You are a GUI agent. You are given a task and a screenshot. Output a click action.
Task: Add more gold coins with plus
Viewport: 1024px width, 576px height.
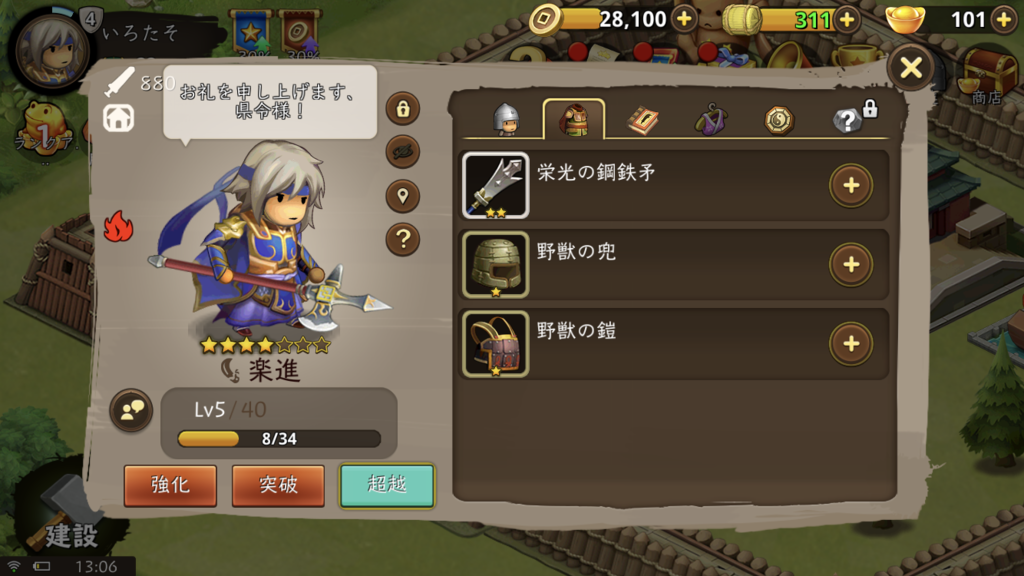pyautogui.click(x=684, y=19)
